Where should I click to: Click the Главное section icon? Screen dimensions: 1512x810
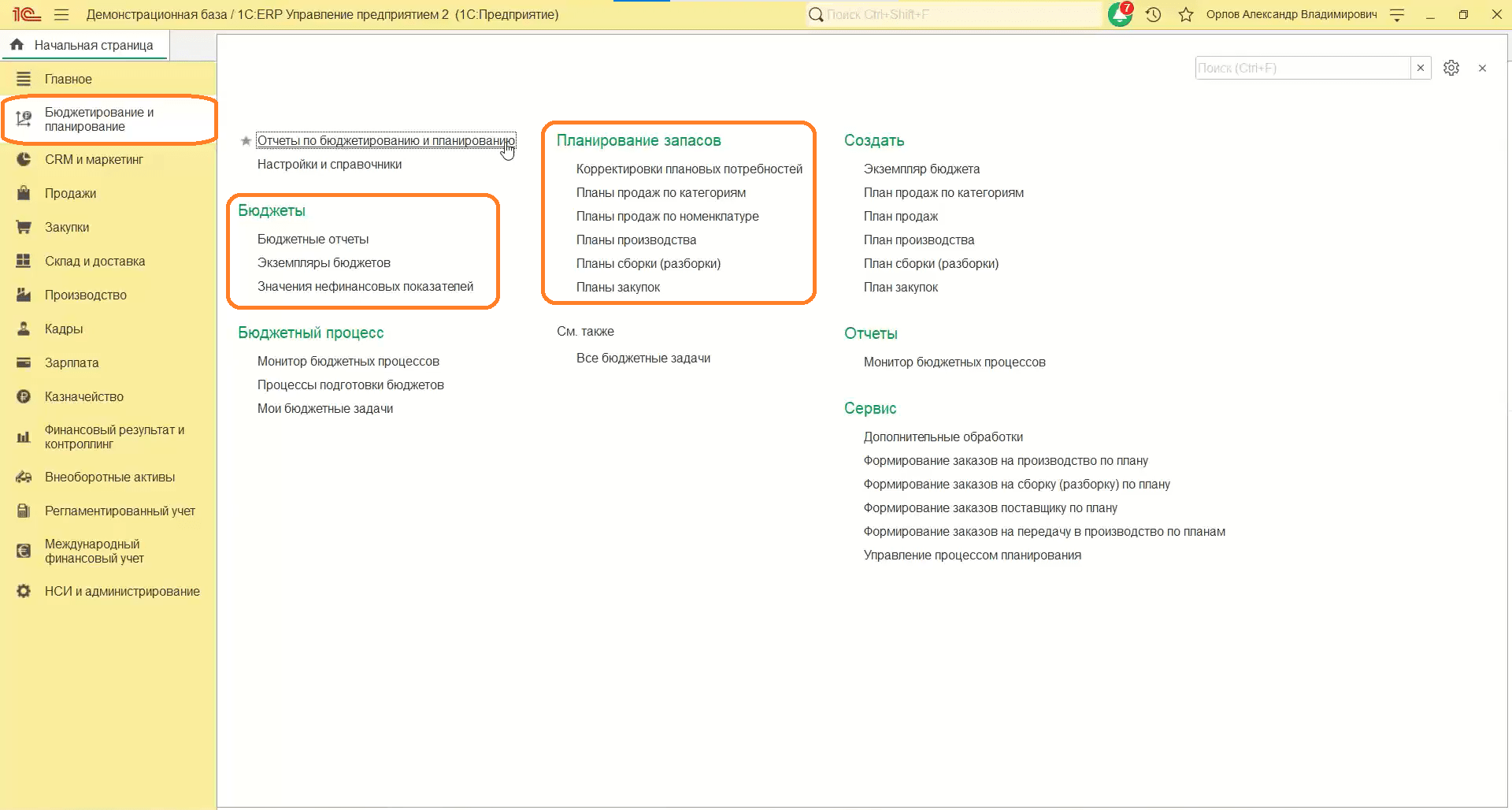[24, 79]
